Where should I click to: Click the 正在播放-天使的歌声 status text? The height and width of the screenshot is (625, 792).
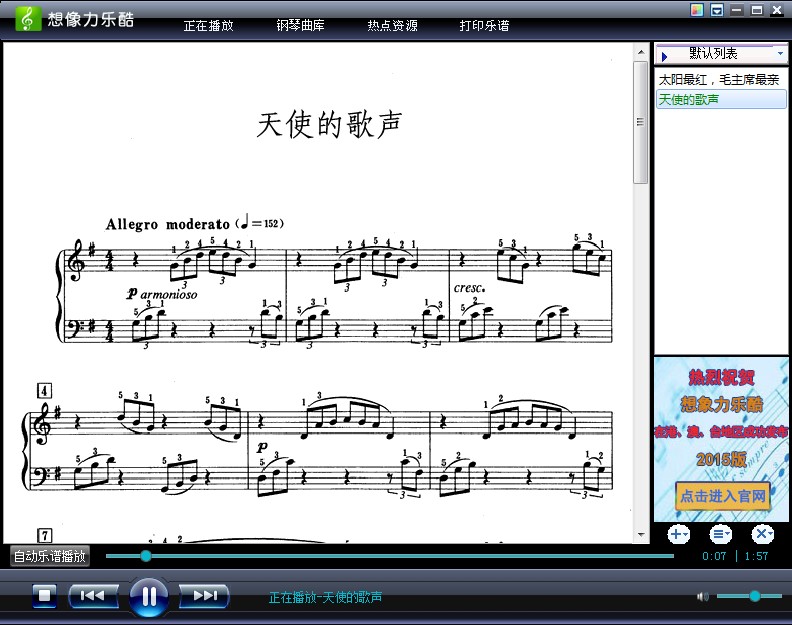325,597
